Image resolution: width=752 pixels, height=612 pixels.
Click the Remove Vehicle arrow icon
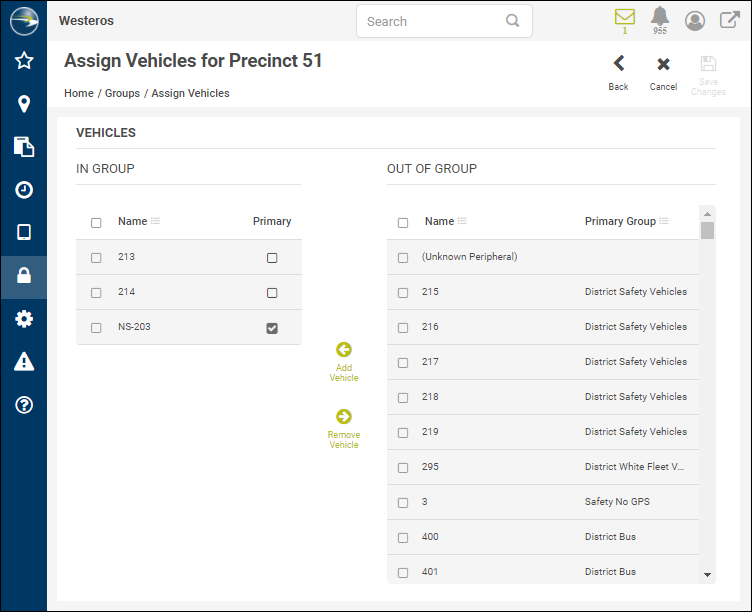pyautogui.click(x=344, y=417)
